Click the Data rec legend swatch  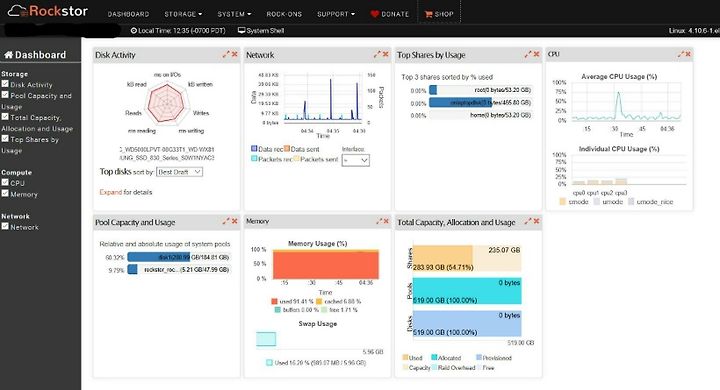pos(254,148)
